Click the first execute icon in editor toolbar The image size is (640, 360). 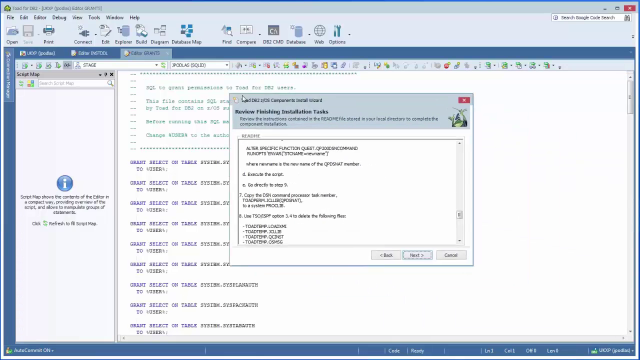[x=25, y=65]
